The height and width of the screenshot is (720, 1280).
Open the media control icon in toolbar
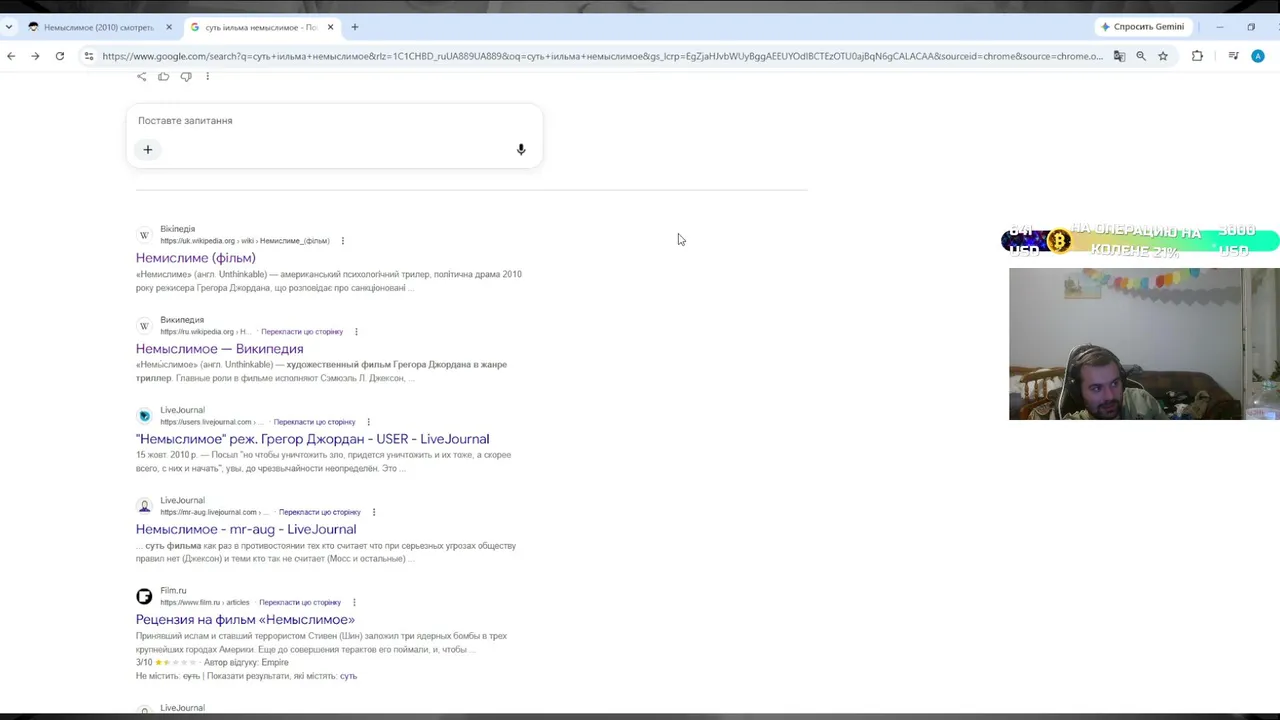(x=1233, y=56)
